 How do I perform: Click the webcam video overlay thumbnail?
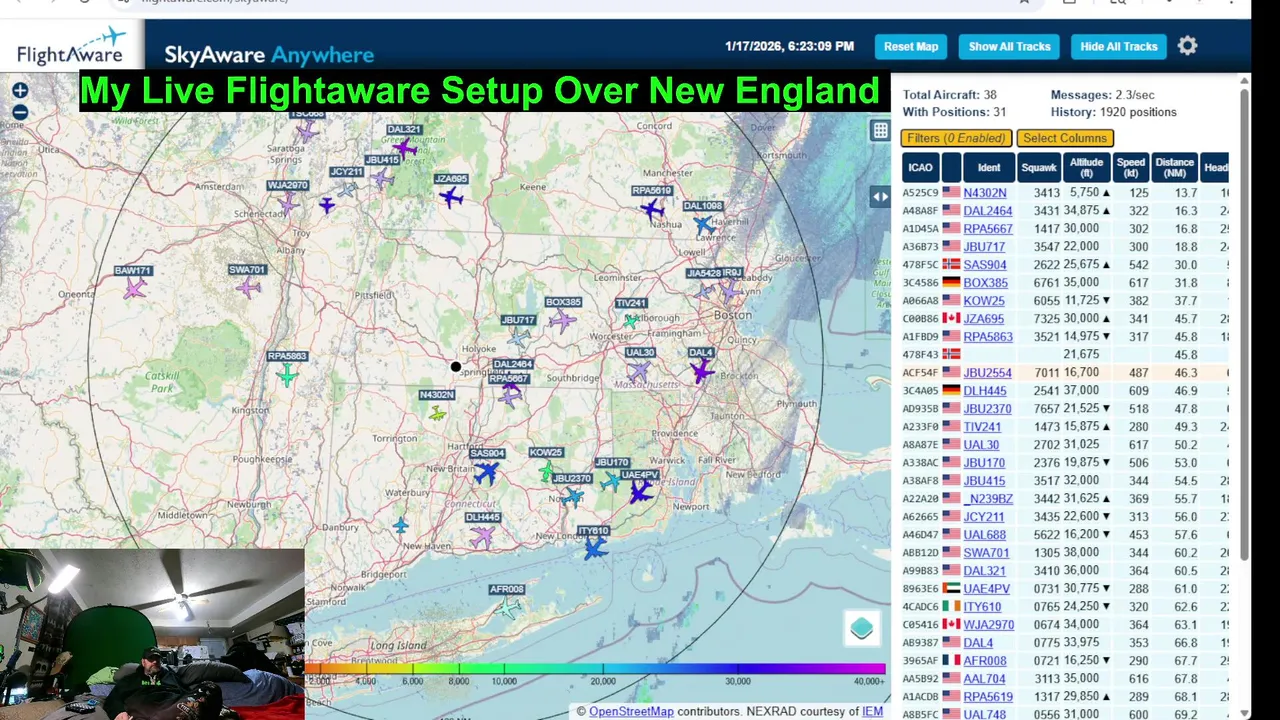point(152,634)
